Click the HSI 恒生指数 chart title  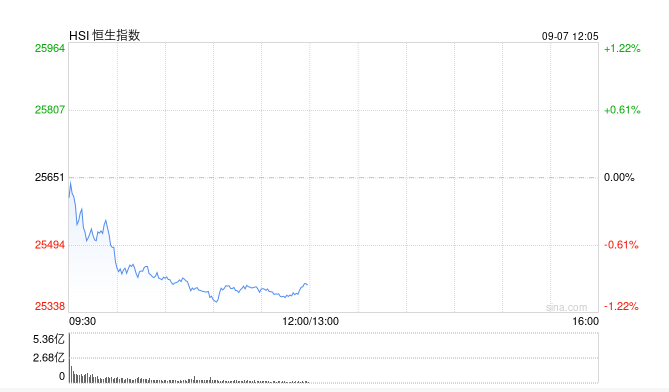pyautogui.click(x=105, y=35)
